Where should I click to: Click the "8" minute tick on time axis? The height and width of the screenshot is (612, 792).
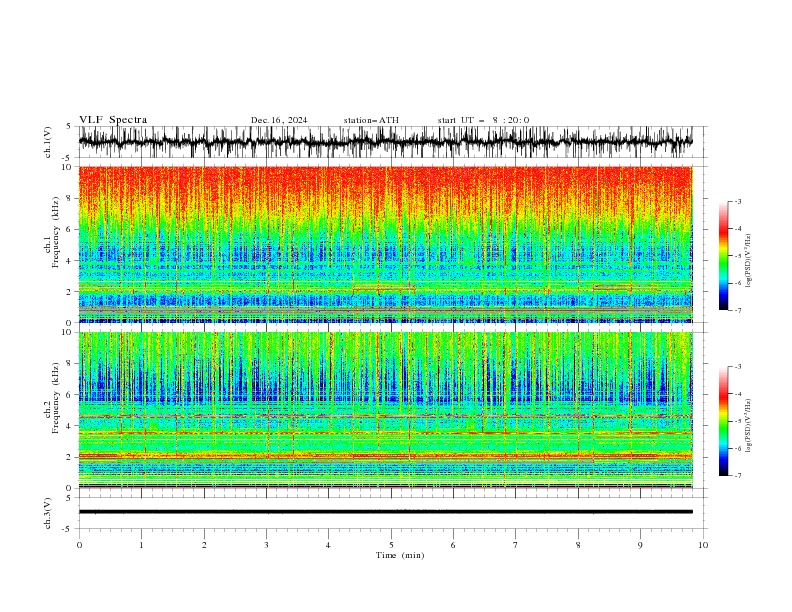tap(578, 545)
